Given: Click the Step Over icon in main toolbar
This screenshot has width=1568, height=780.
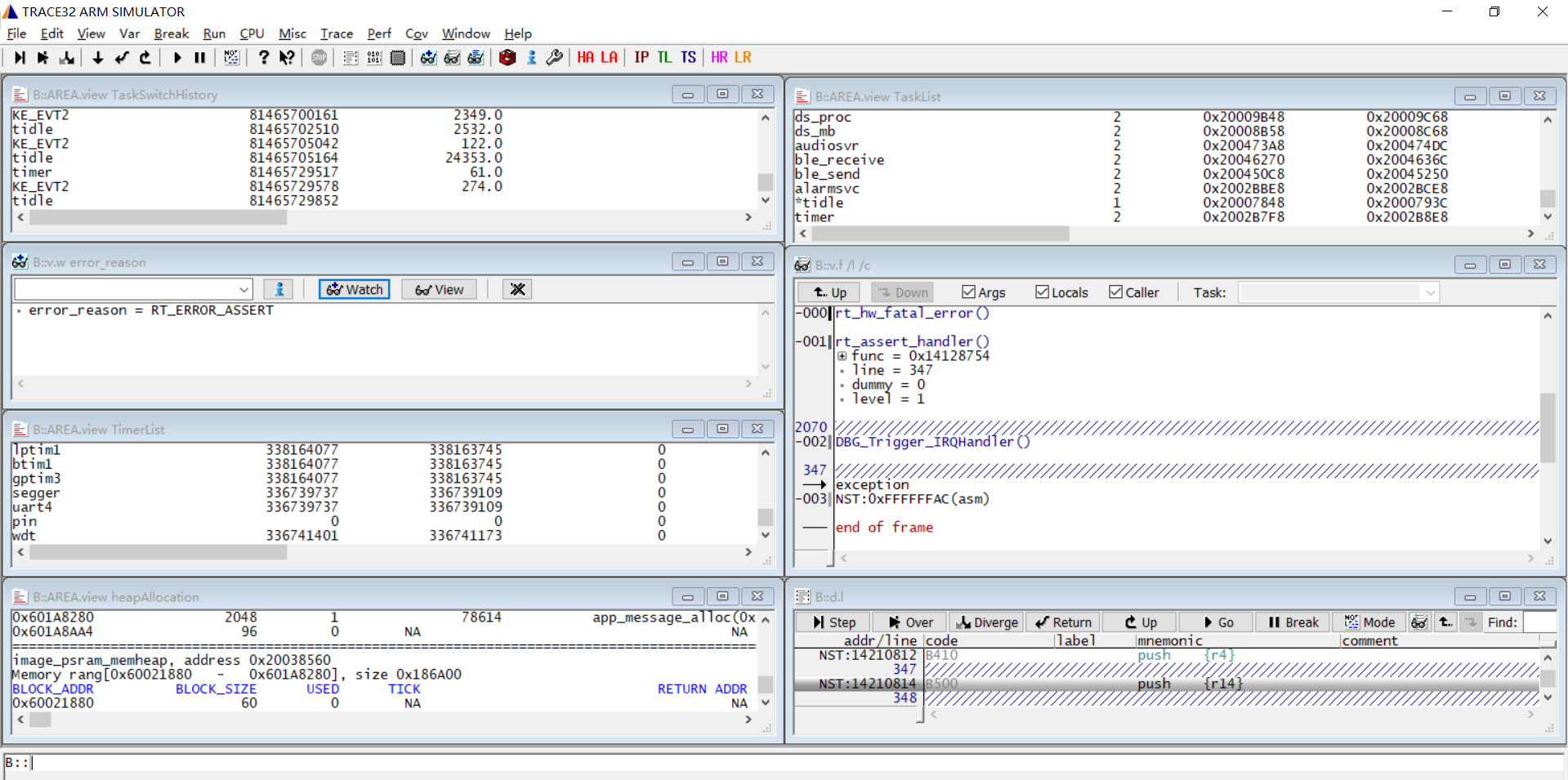Looking at the screenshot, I should (43, 57).
